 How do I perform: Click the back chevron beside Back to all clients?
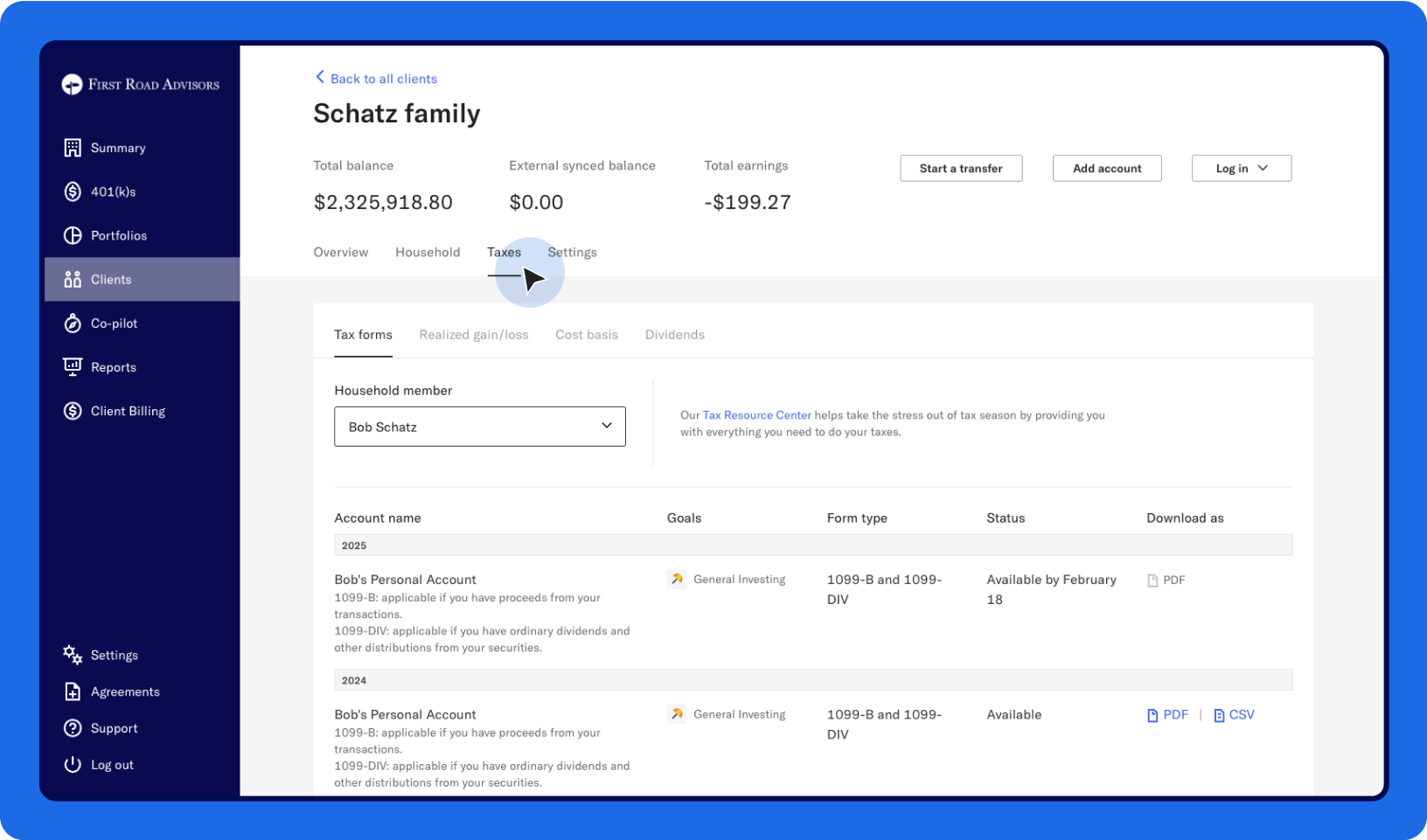click(x=320, y=77)
